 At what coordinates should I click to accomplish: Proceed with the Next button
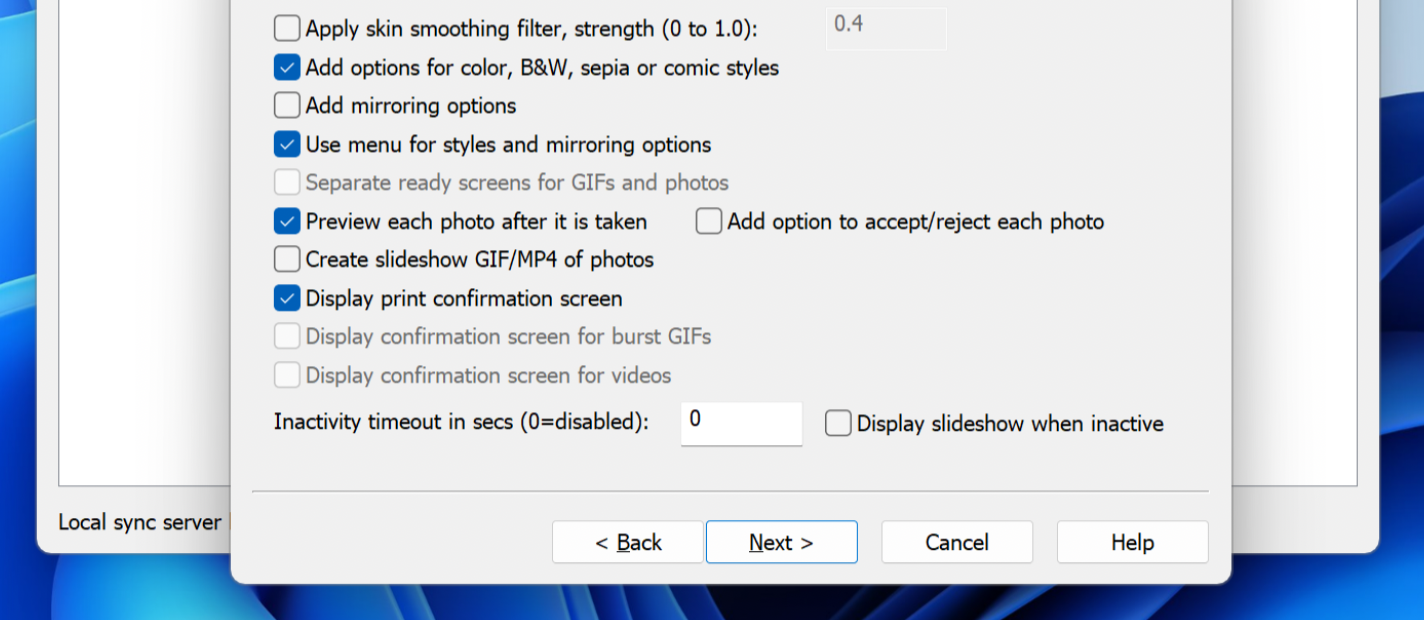tap(781, 542)
